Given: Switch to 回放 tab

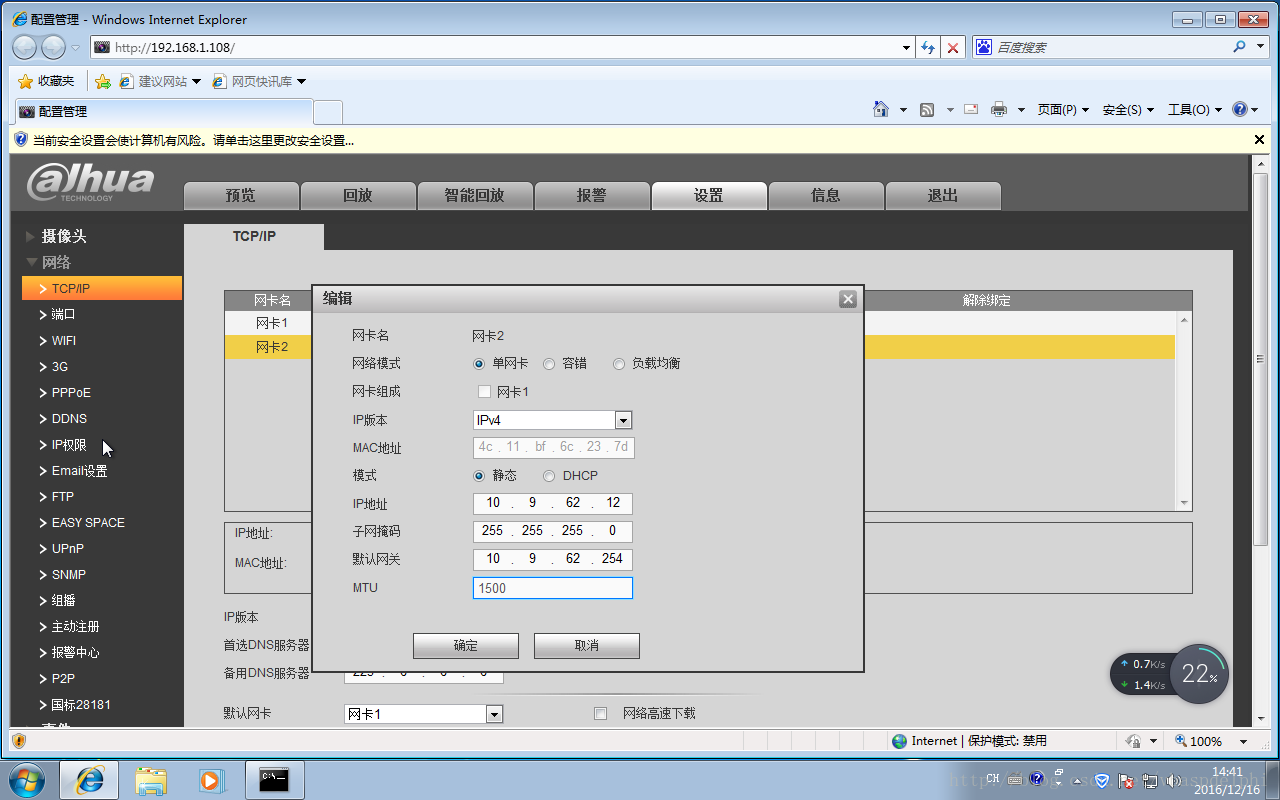Looking at the screenshot, I should coord(358,196).
